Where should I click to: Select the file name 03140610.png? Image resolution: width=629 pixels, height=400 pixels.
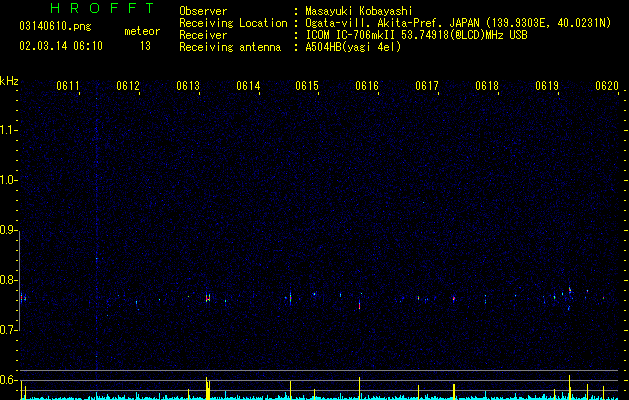(55, 26)
